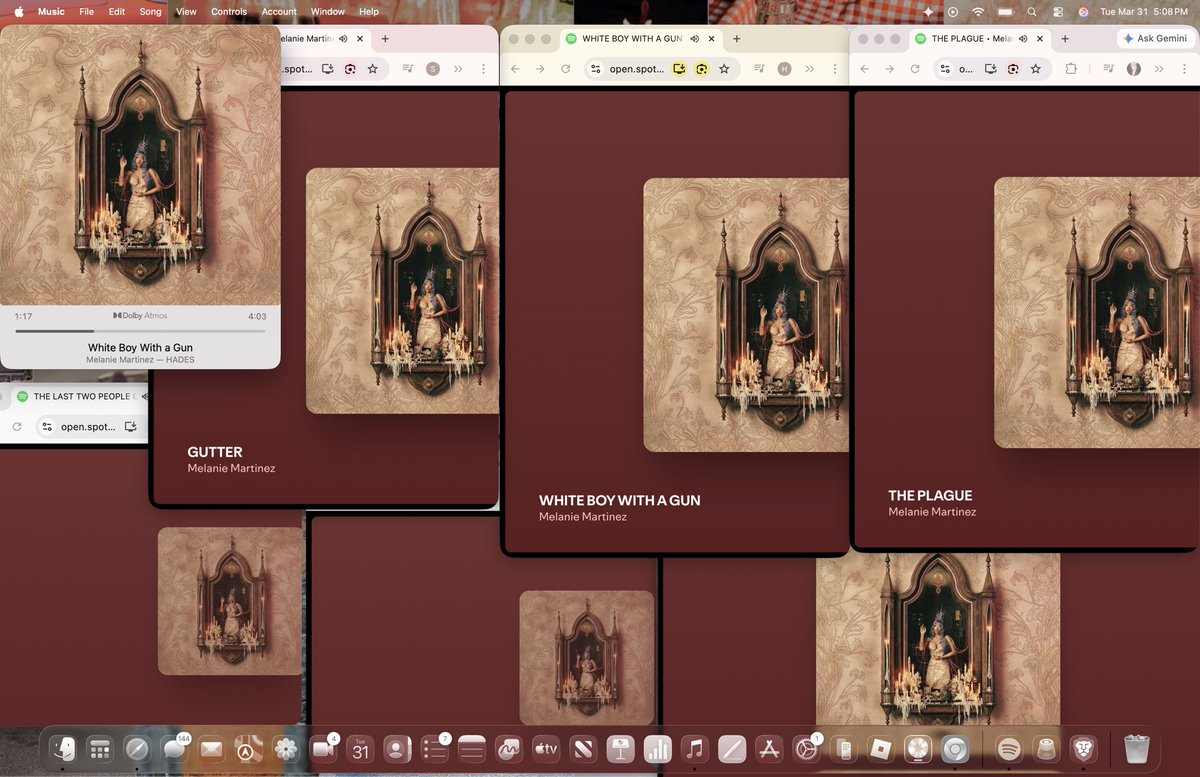Bookmark the GUTTER page with star

[x=373, y=69]
